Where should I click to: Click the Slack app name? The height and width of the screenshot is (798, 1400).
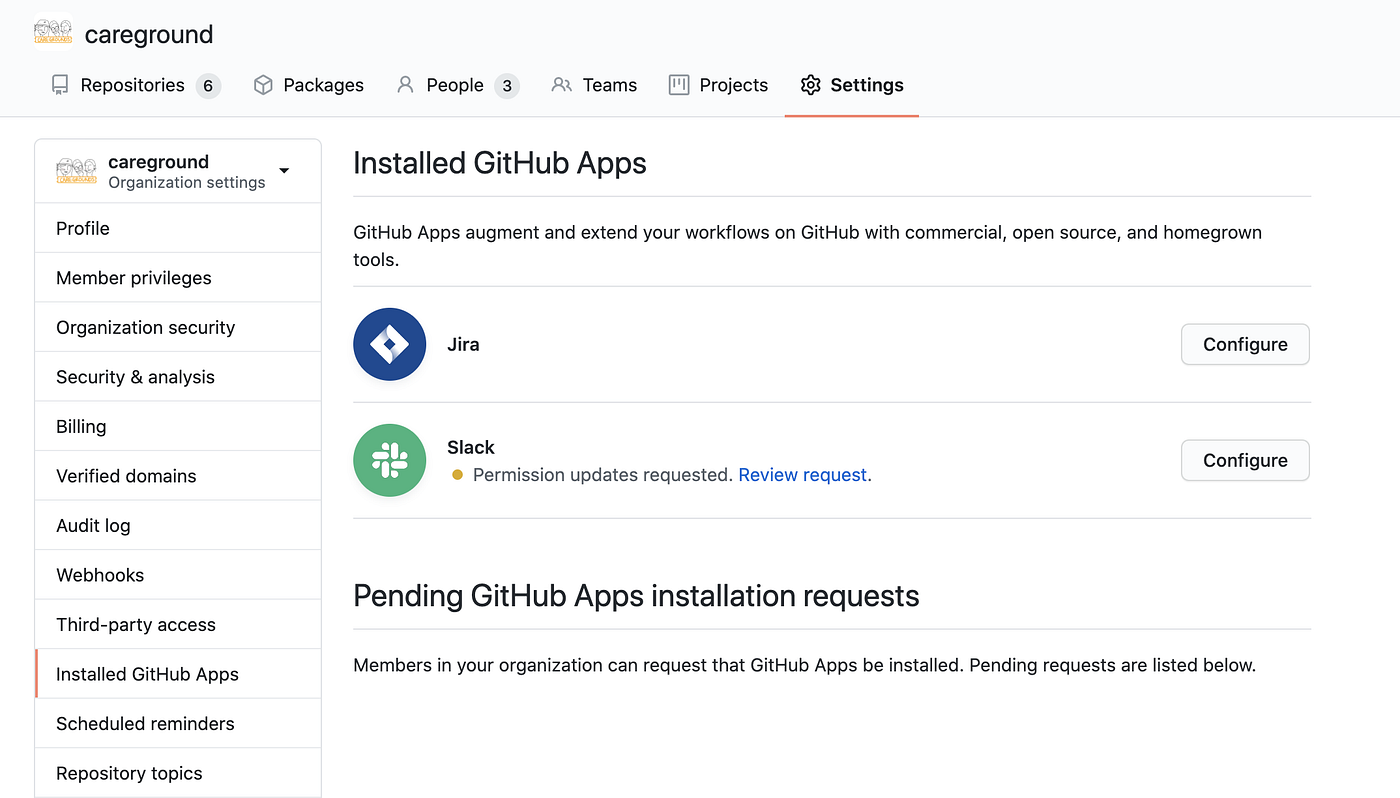[471, 447]
